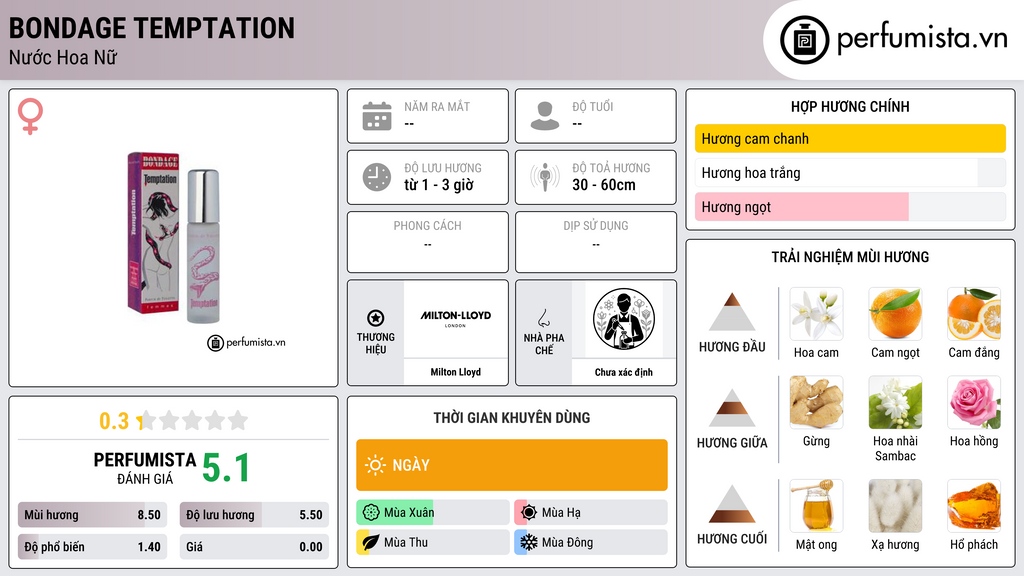The width and height of the screenshot is (1024, 576).
Task: Click the sun icon for Mùa Hạ
Action: click(529, 513)
